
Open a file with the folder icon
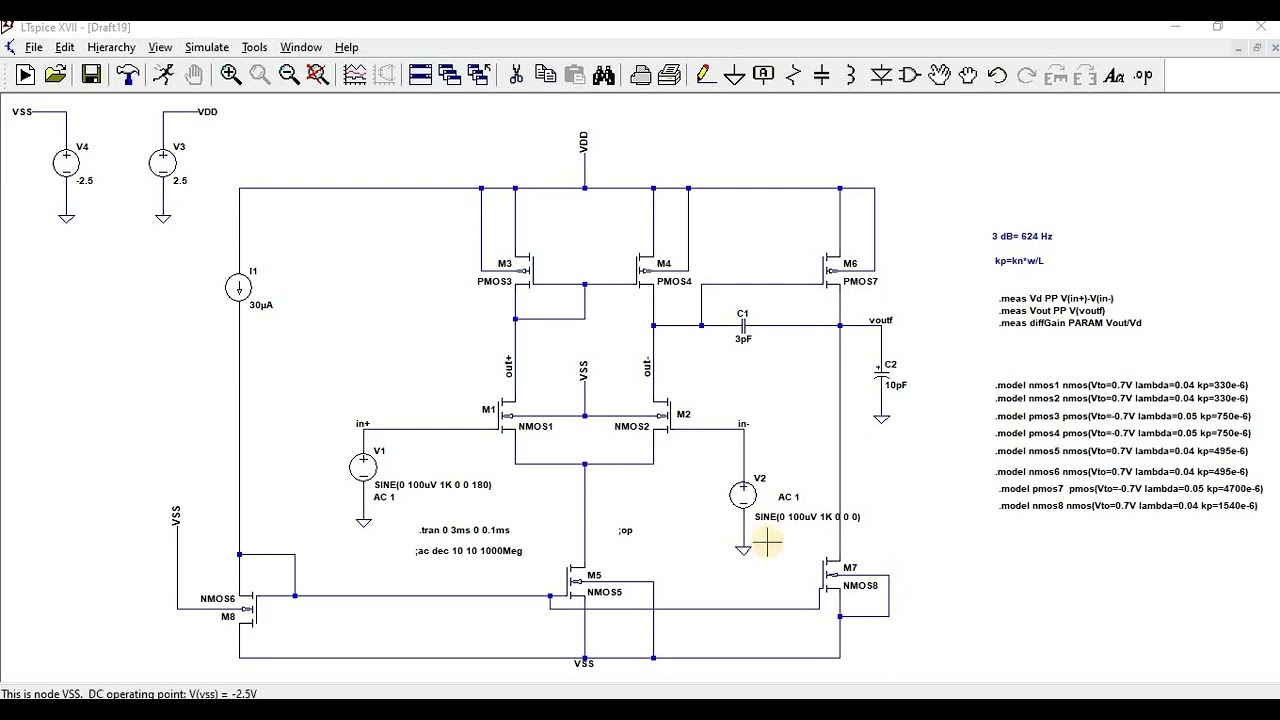(x=56, y=75)
